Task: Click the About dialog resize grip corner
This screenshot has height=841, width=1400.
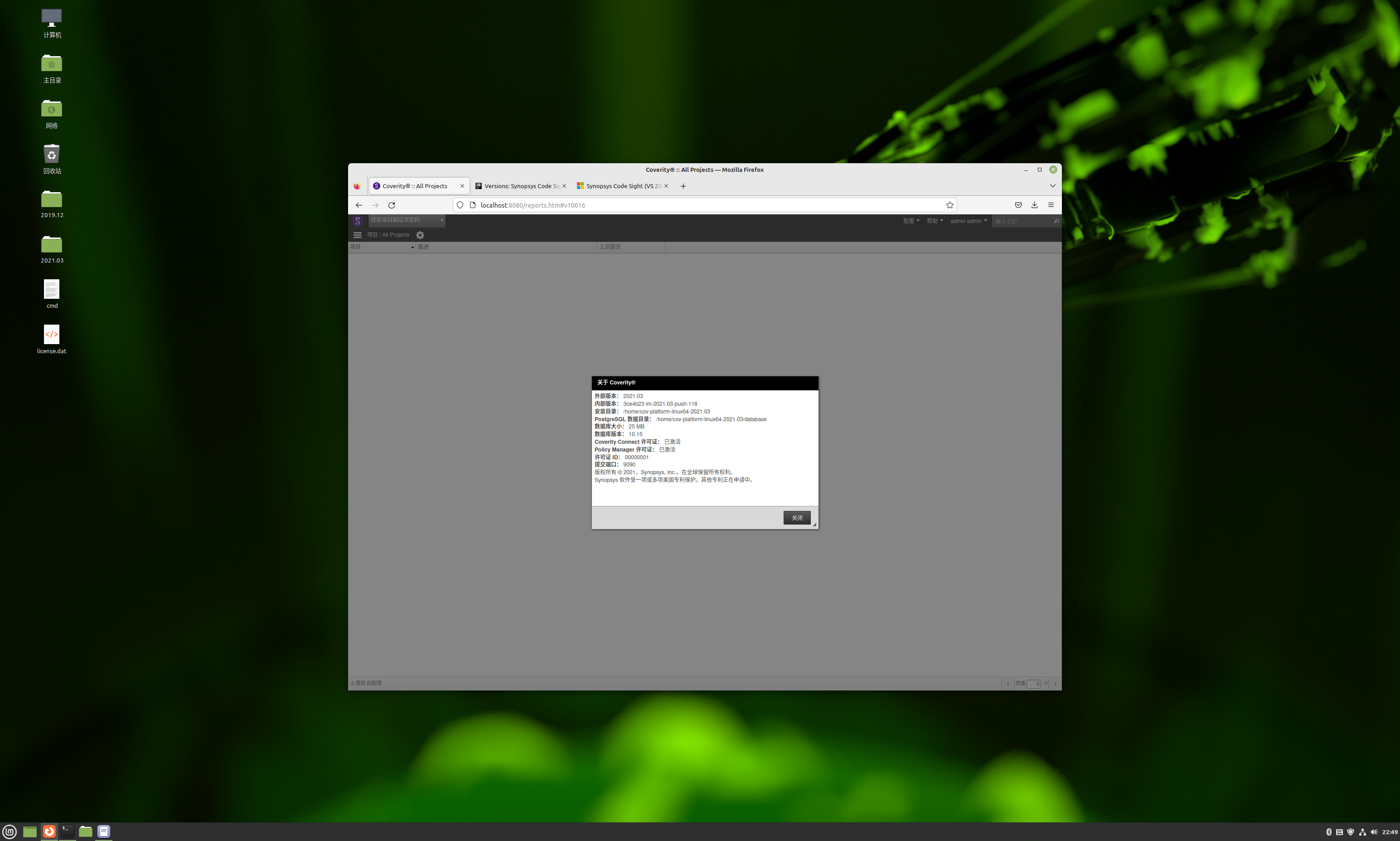Action: [x=814, y=525]
